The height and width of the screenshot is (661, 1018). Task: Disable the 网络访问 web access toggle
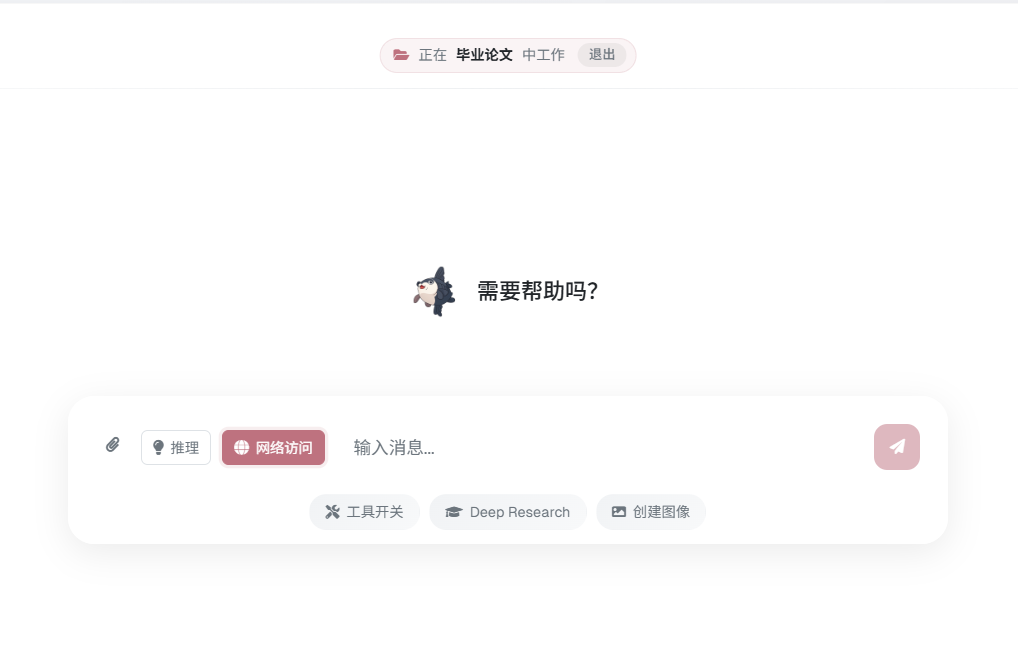click(x=273, y=447)
